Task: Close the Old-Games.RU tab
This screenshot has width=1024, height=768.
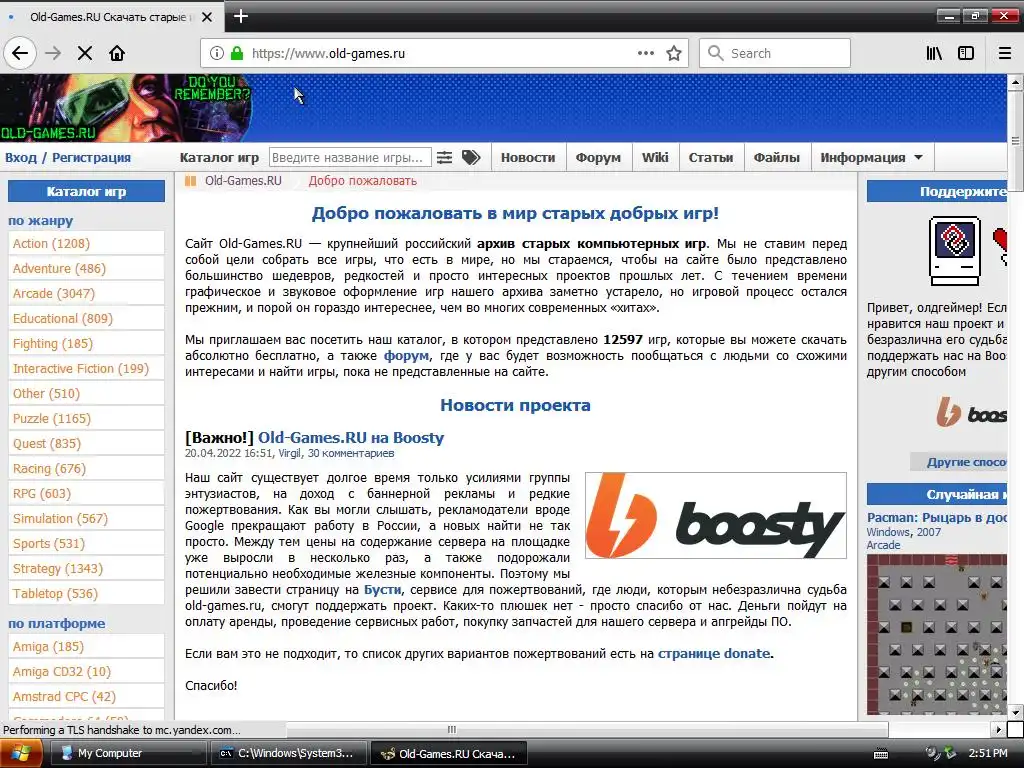Action: click(x=207, y=17)
